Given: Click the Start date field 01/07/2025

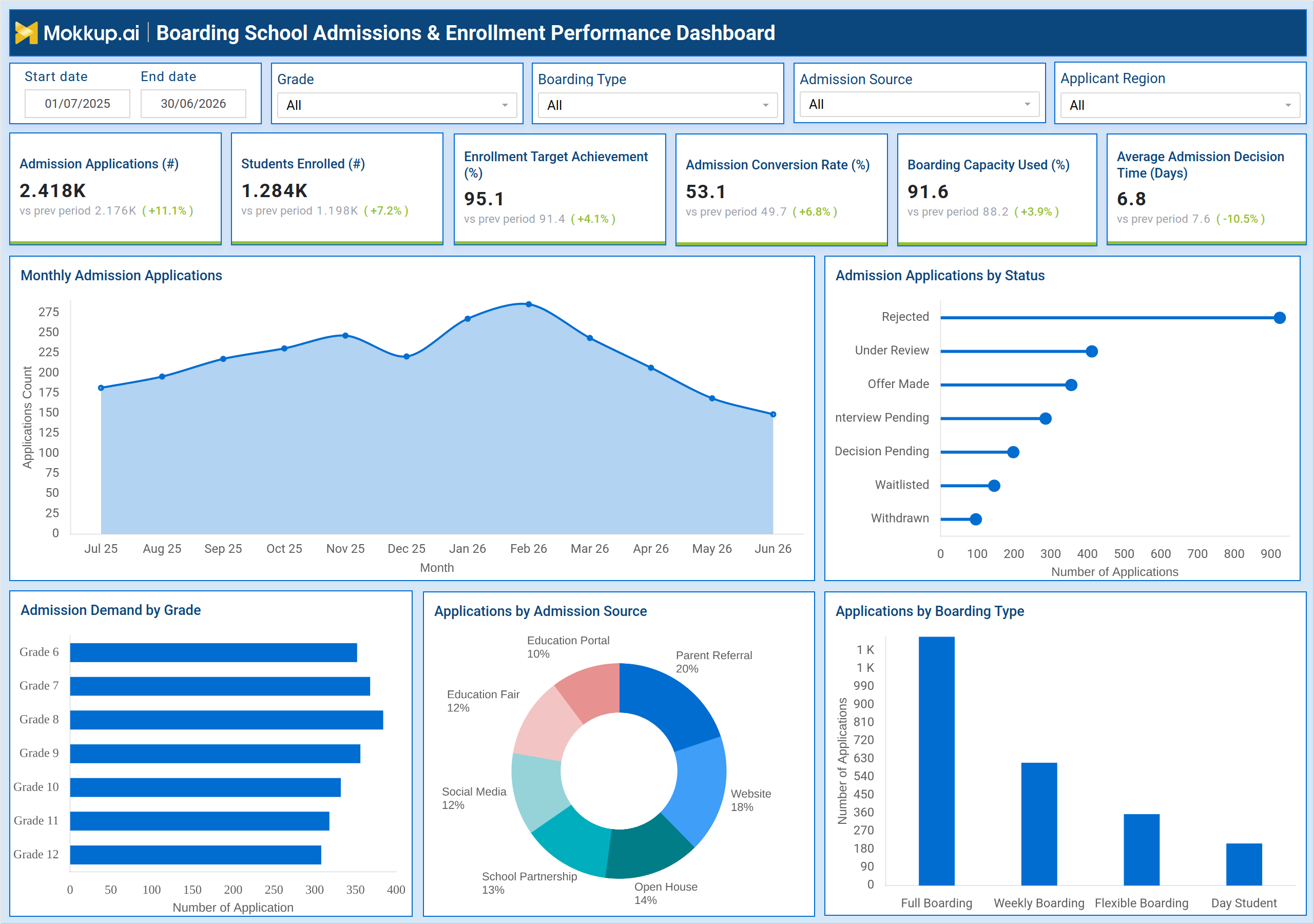Looking at the screenshot, I should 78,104.
